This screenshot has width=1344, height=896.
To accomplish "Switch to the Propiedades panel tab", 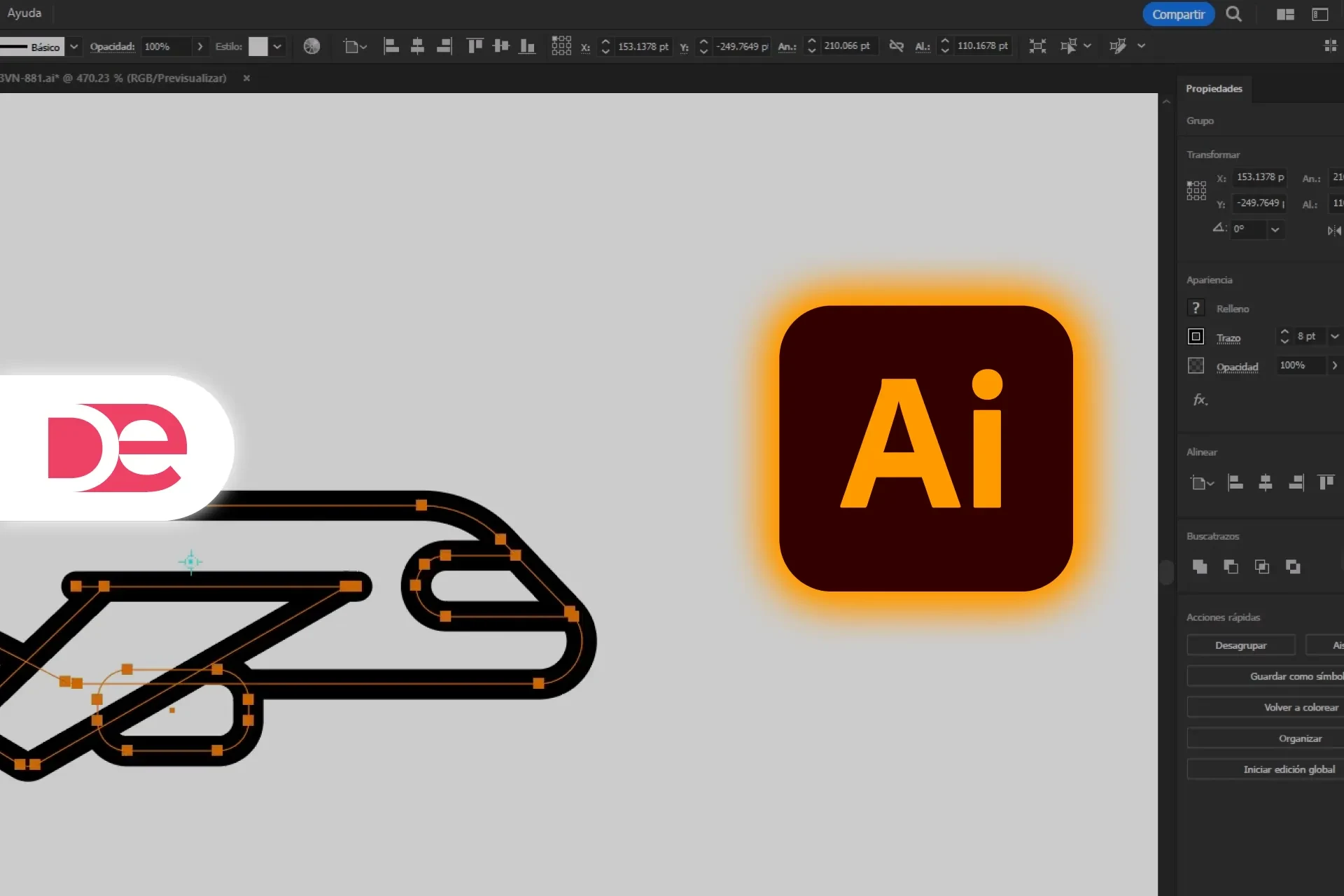I will click(x=1214, y=89).
